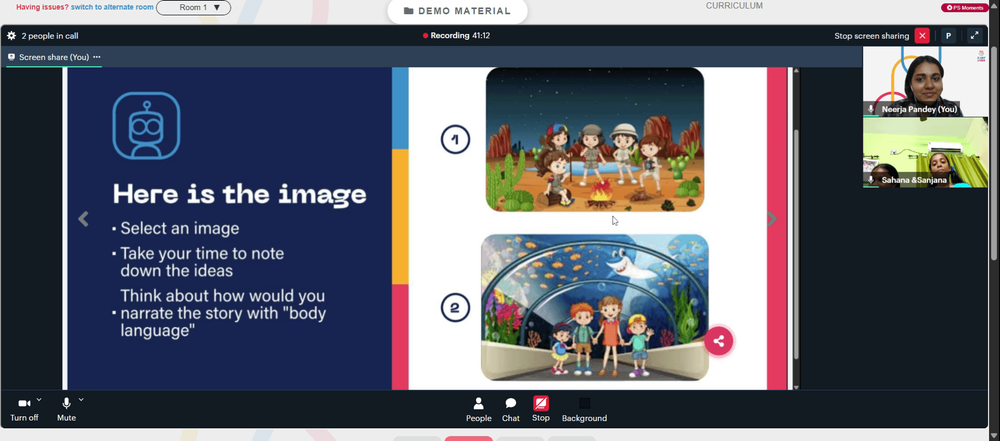This screenshot has width=1000, height=441.
Task: Click the Recording indicator
Action: [x=456, y=36]
